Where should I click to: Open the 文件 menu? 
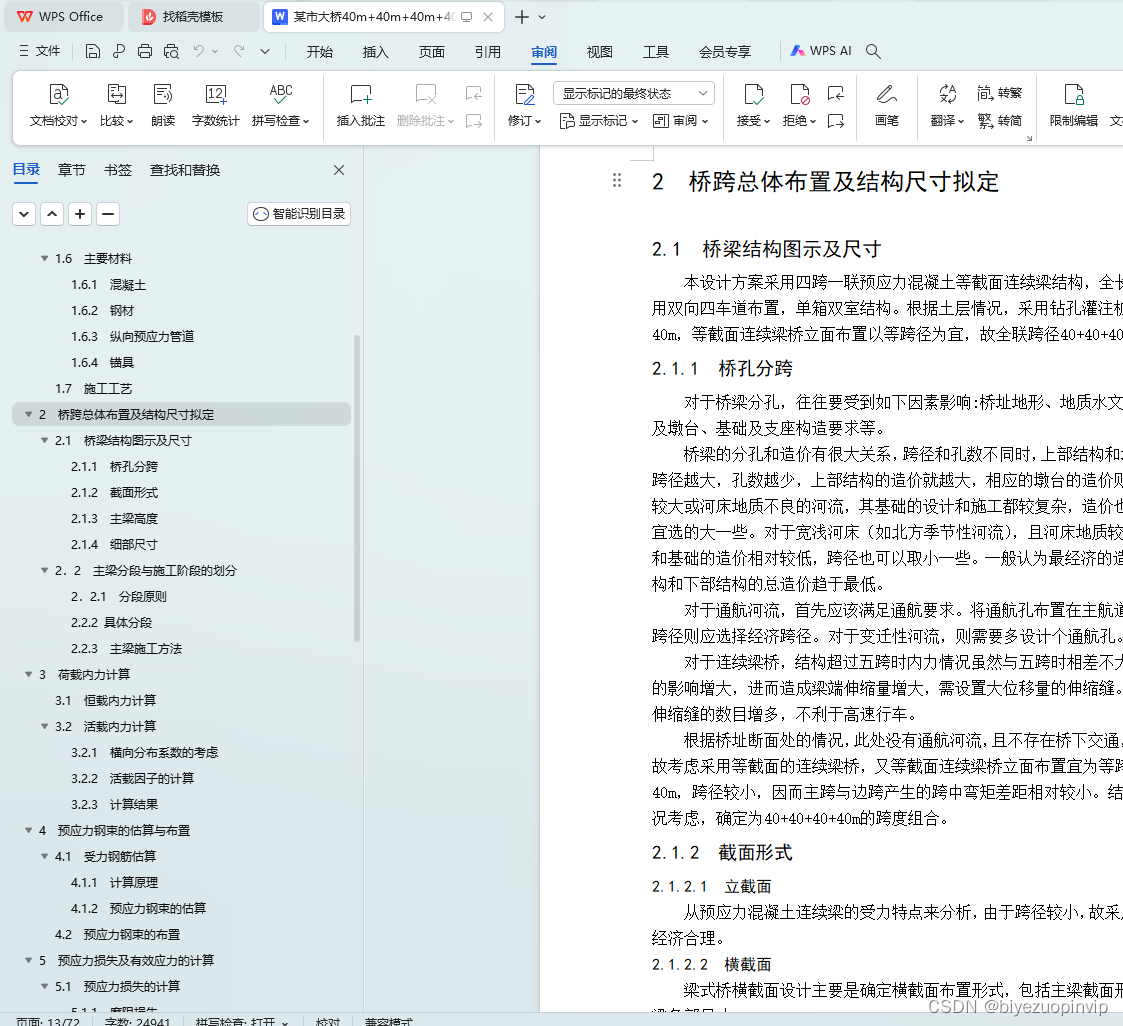(39, 51)
